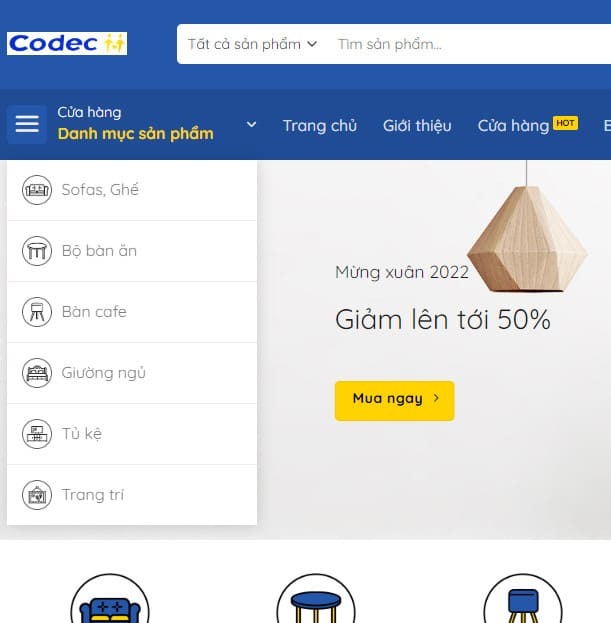The height and width of the screenshot is (623, 611).
Task: Click the dining table icon for Bộ bàn ăn
Action: (37, 251)
